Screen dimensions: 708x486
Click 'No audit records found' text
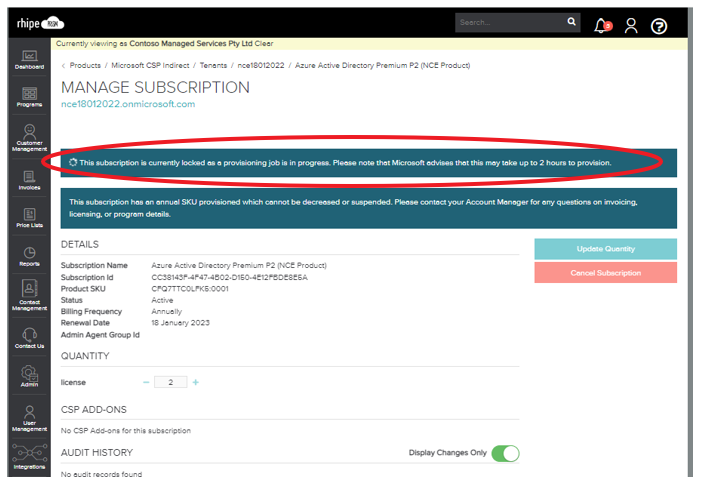[x=101, y=474]
